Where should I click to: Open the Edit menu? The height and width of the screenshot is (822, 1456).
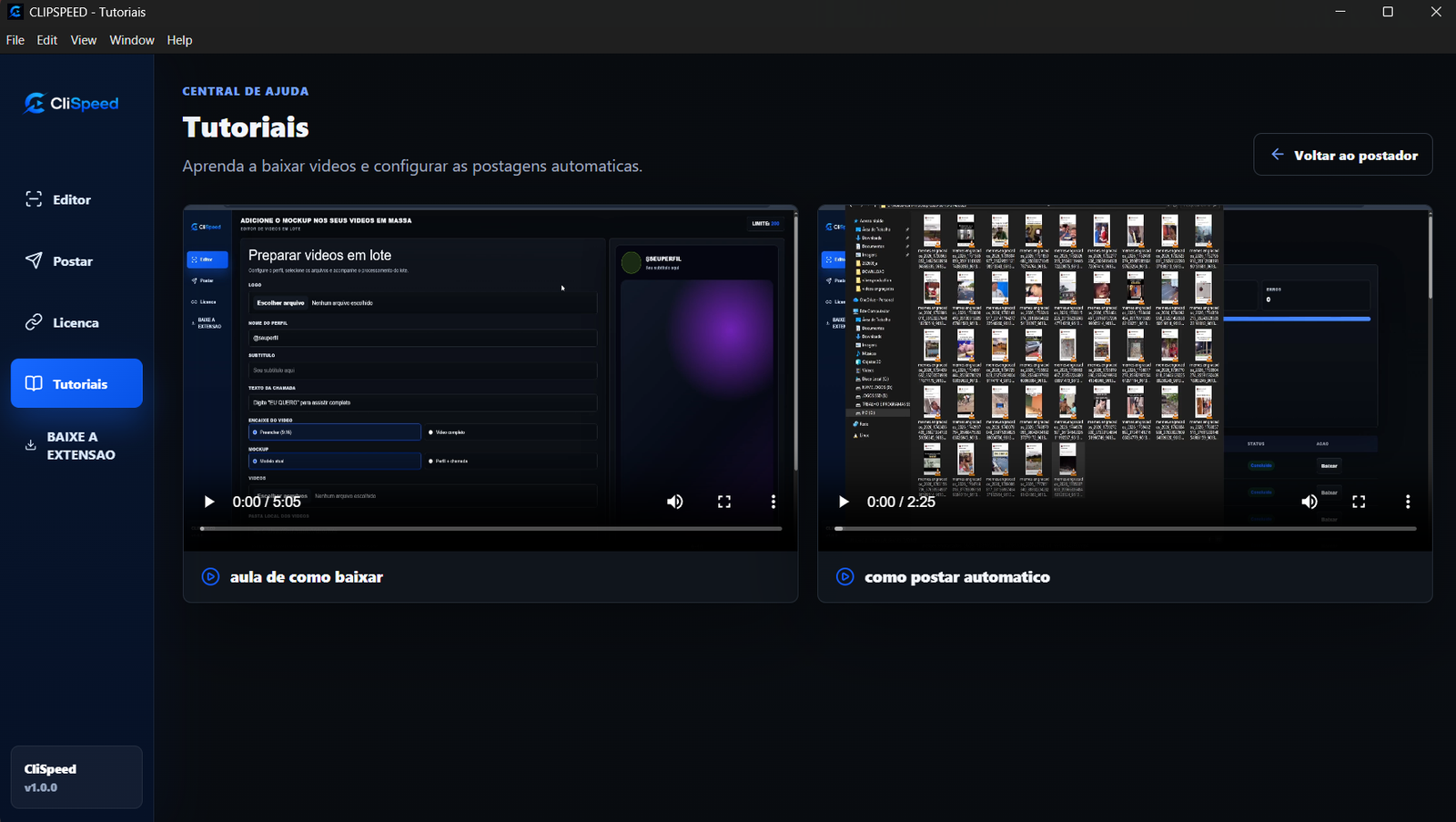point(47,40)
